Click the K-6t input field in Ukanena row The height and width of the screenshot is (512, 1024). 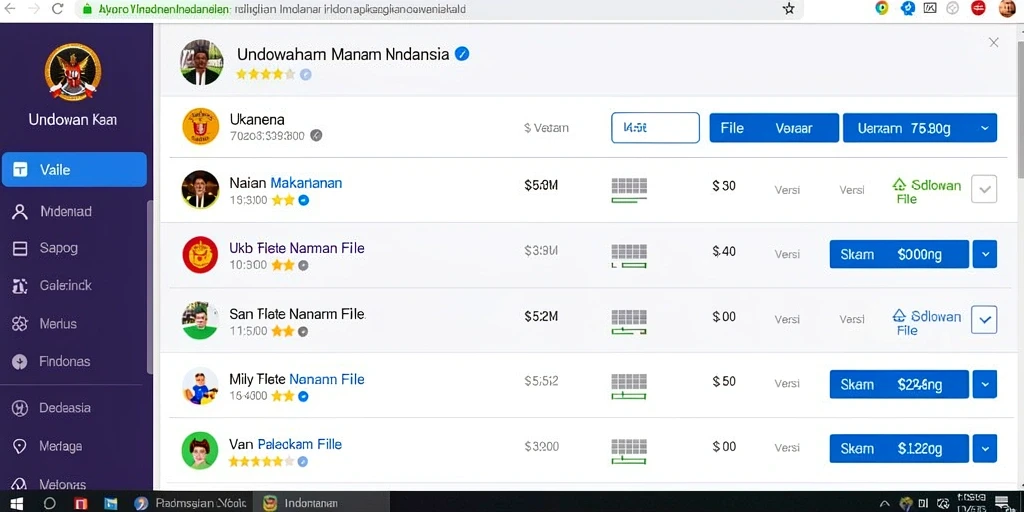[x=656, y=127]
